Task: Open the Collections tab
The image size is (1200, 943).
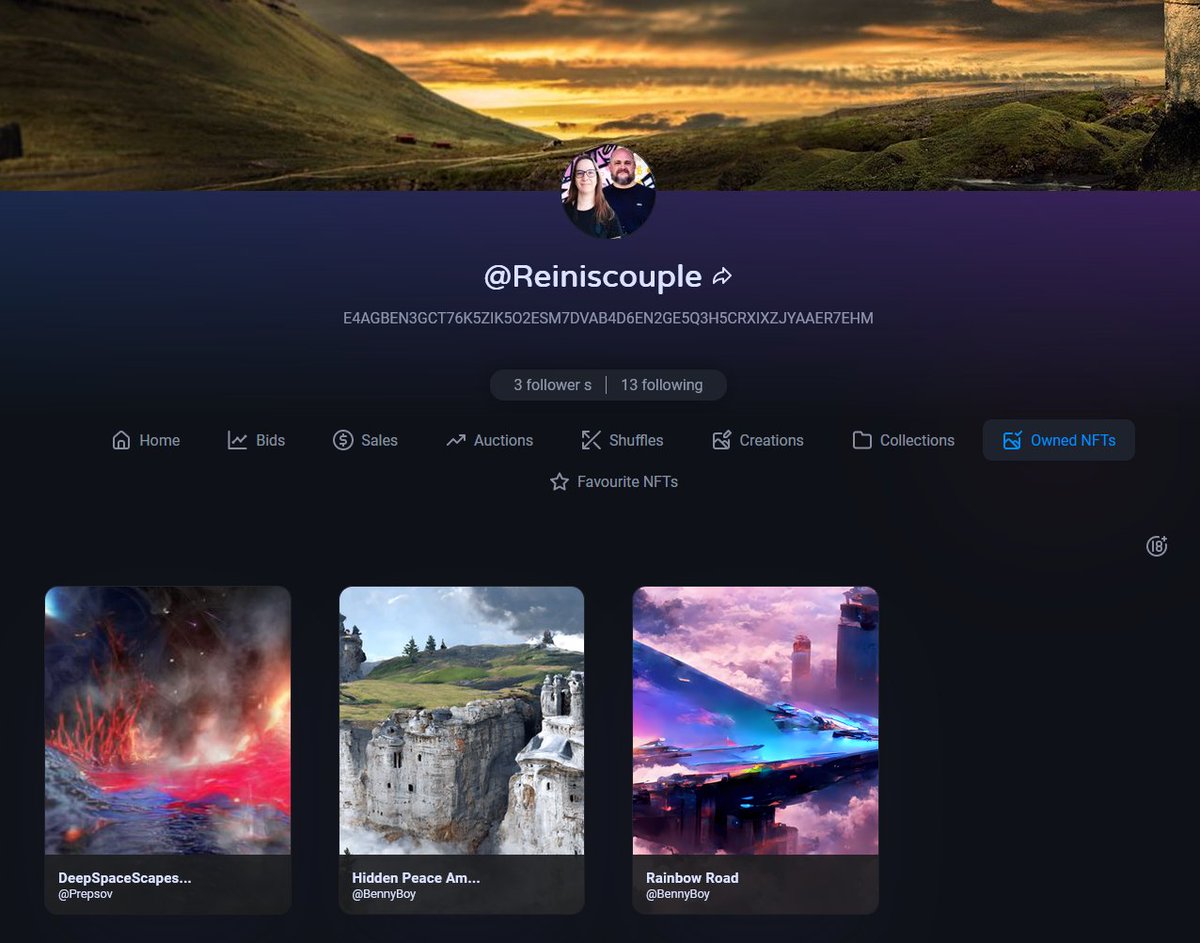Action: 903,440
